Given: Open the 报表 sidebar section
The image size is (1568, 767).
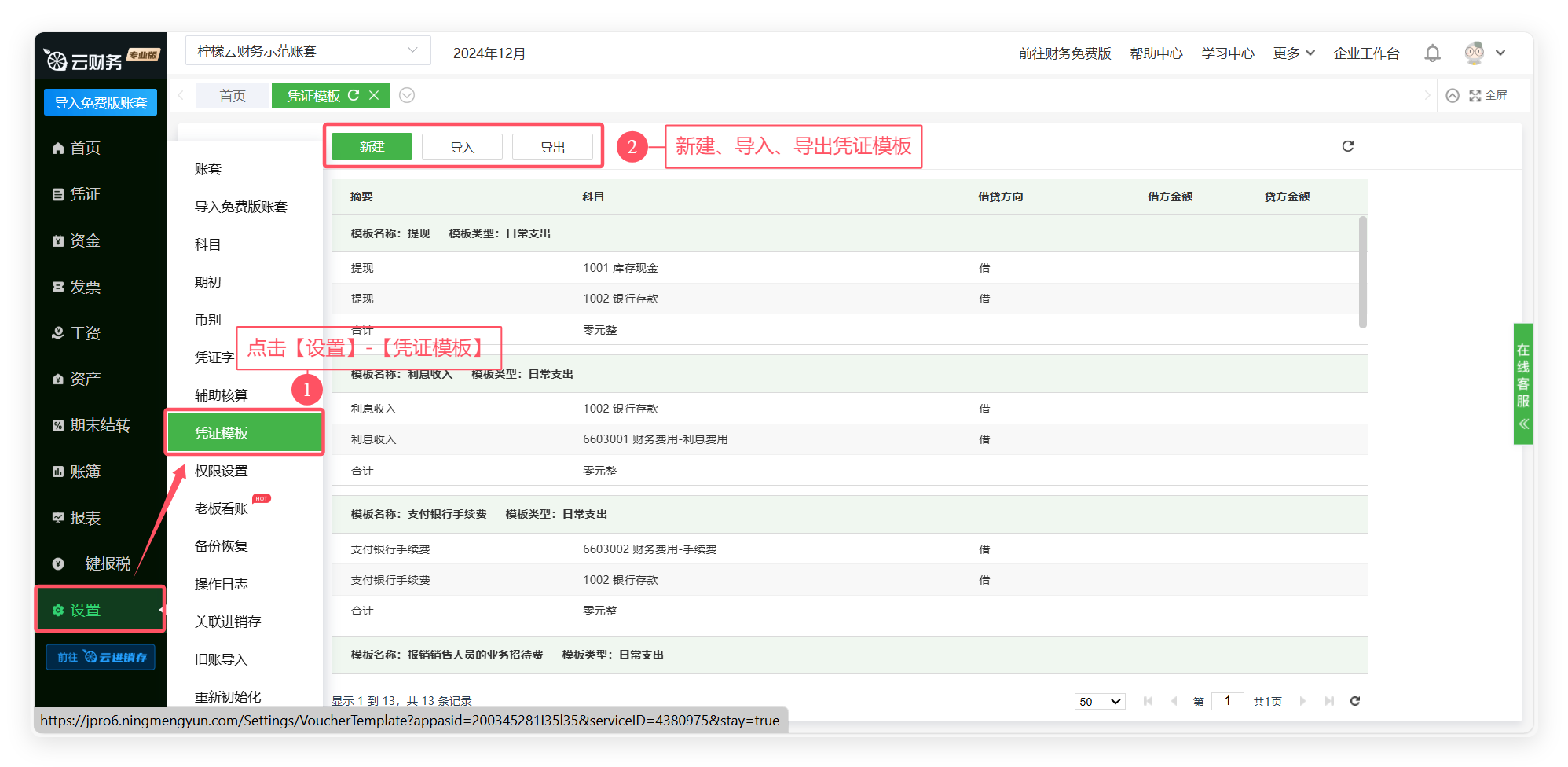Looking at the screenshot, I should click(85, 518).
